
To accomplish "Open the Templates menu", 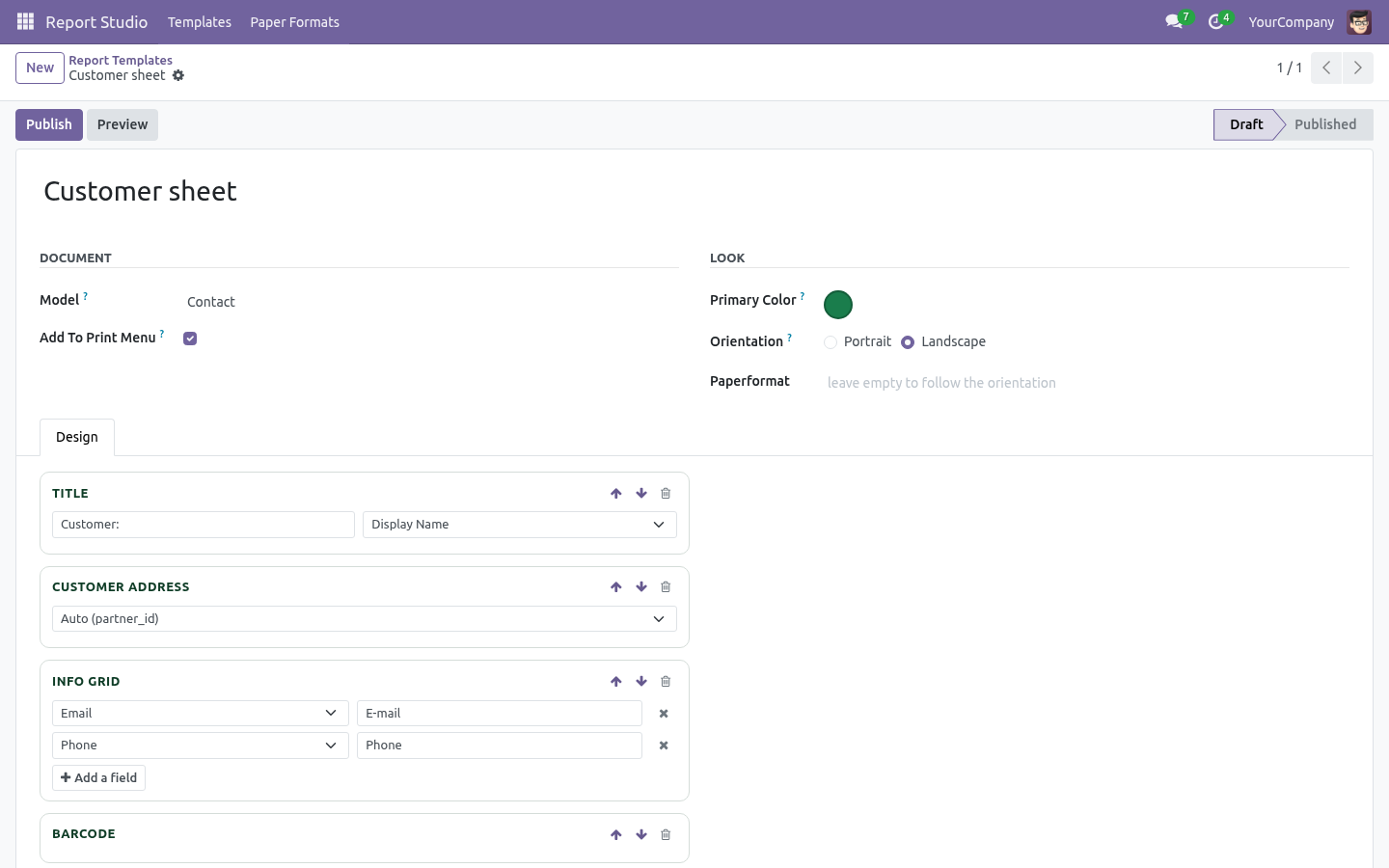I will [x=200, y=22].
